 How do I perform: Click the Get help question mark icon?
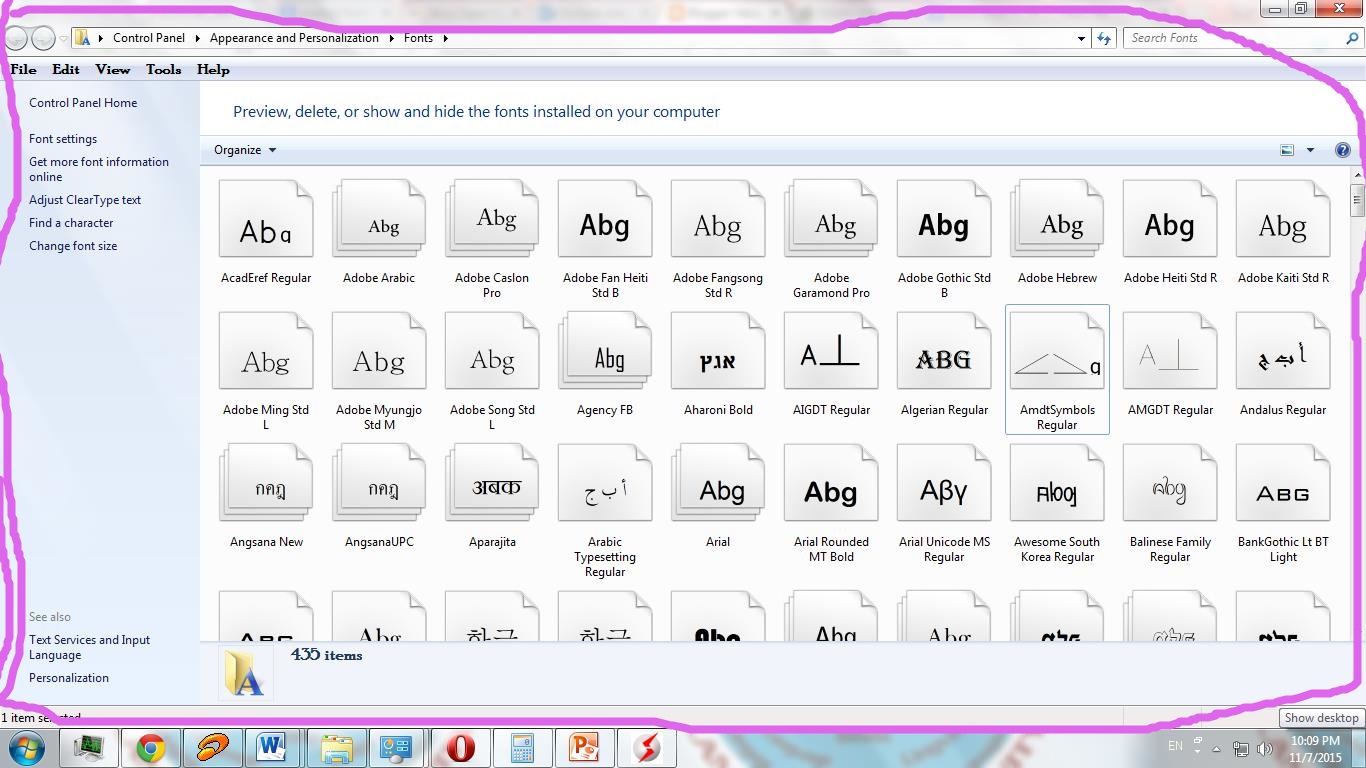pos(1343,150)
